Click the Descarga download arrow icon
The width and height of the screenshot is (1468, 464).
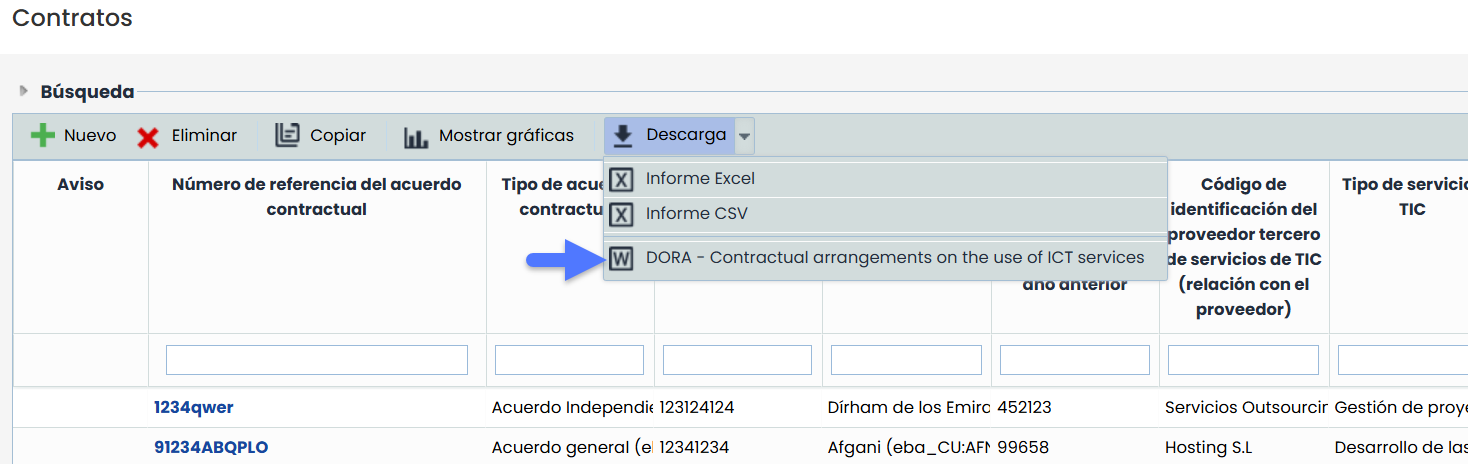coord(623,135)
